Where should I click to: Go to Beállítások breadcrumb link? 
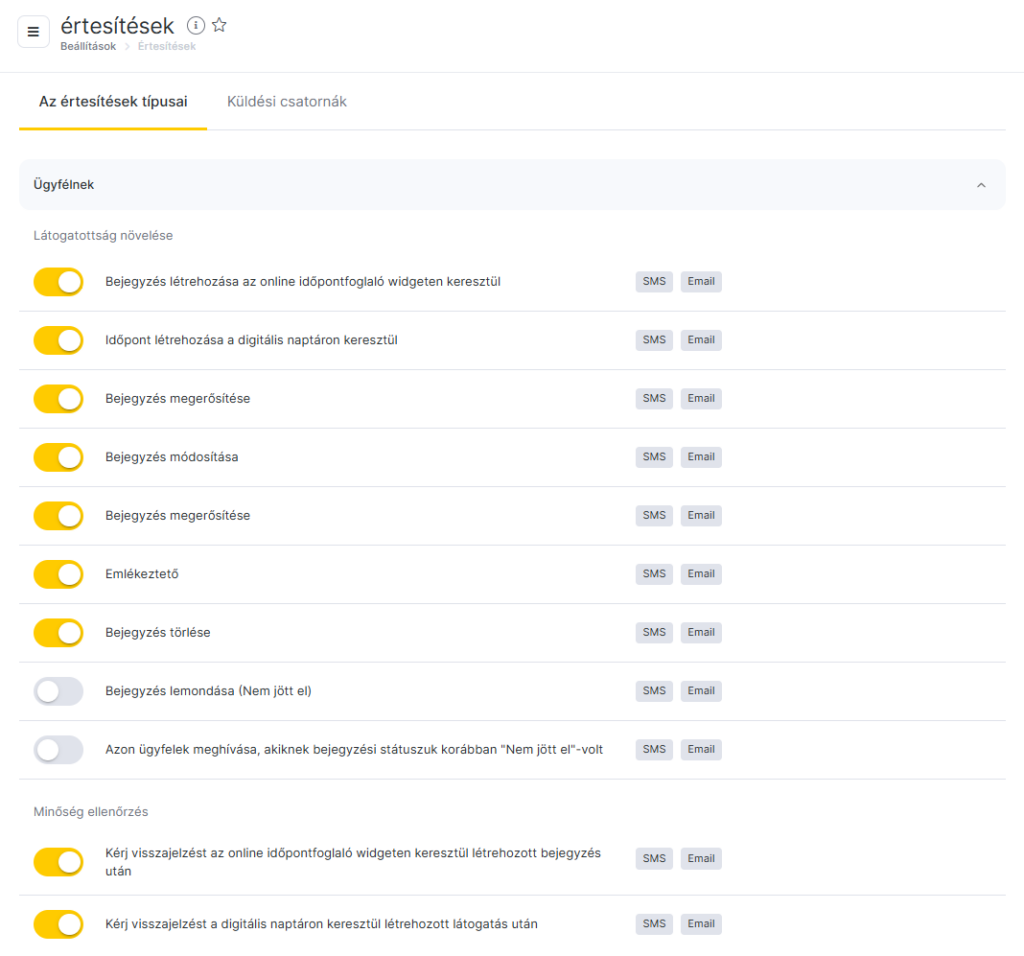88,47
